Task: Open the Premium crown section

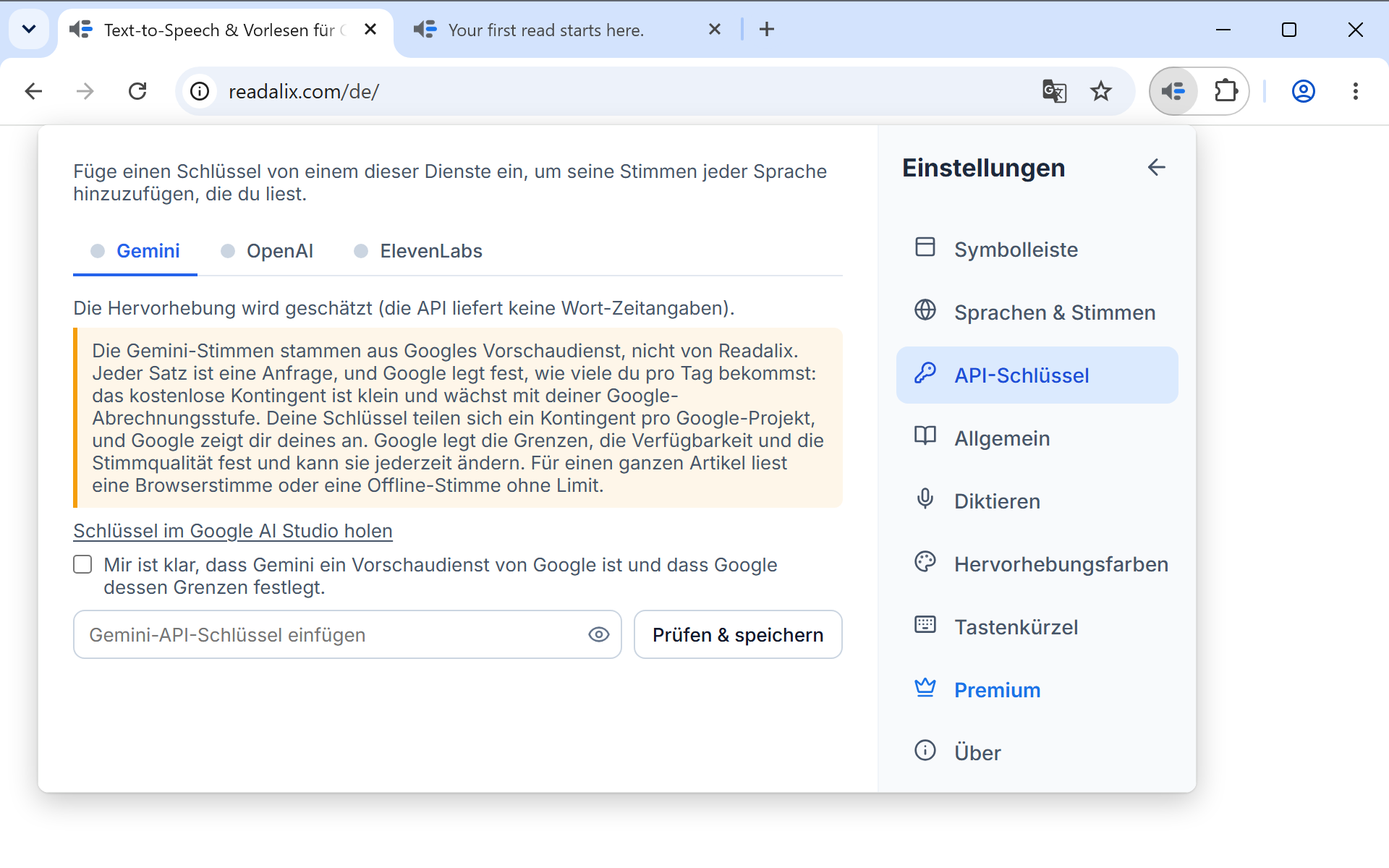Action: 1037,690
